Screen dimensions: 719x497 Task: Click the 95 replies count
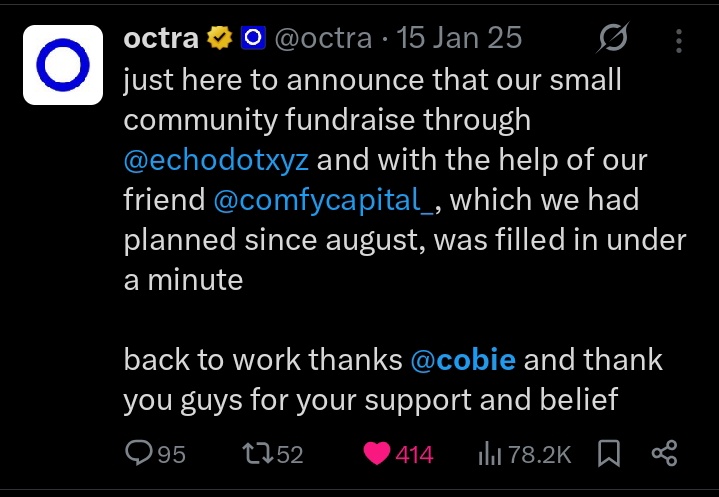tap(171, 455)
